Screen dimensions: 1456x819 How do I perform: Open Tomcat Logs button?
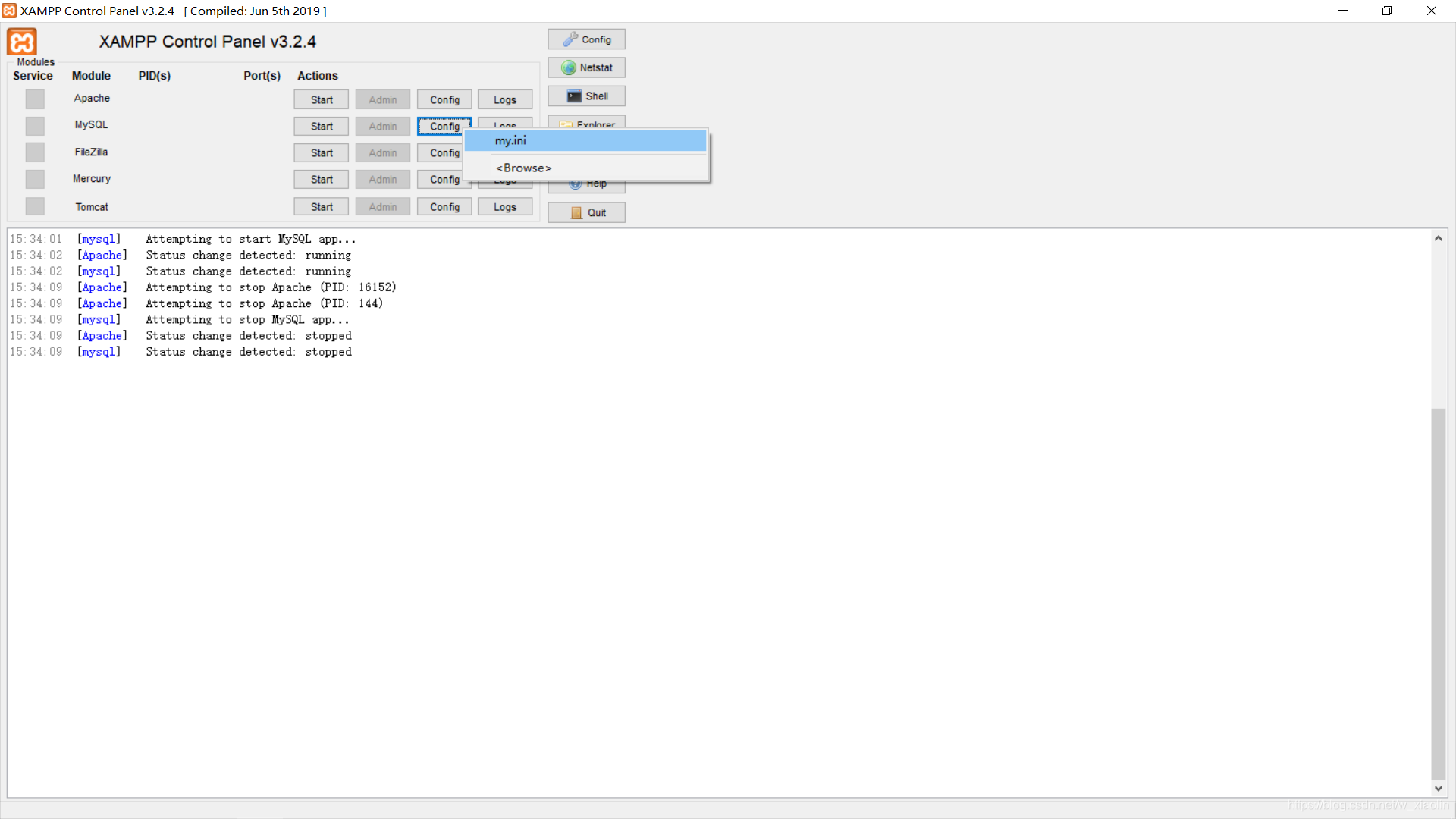pos(505,206)
